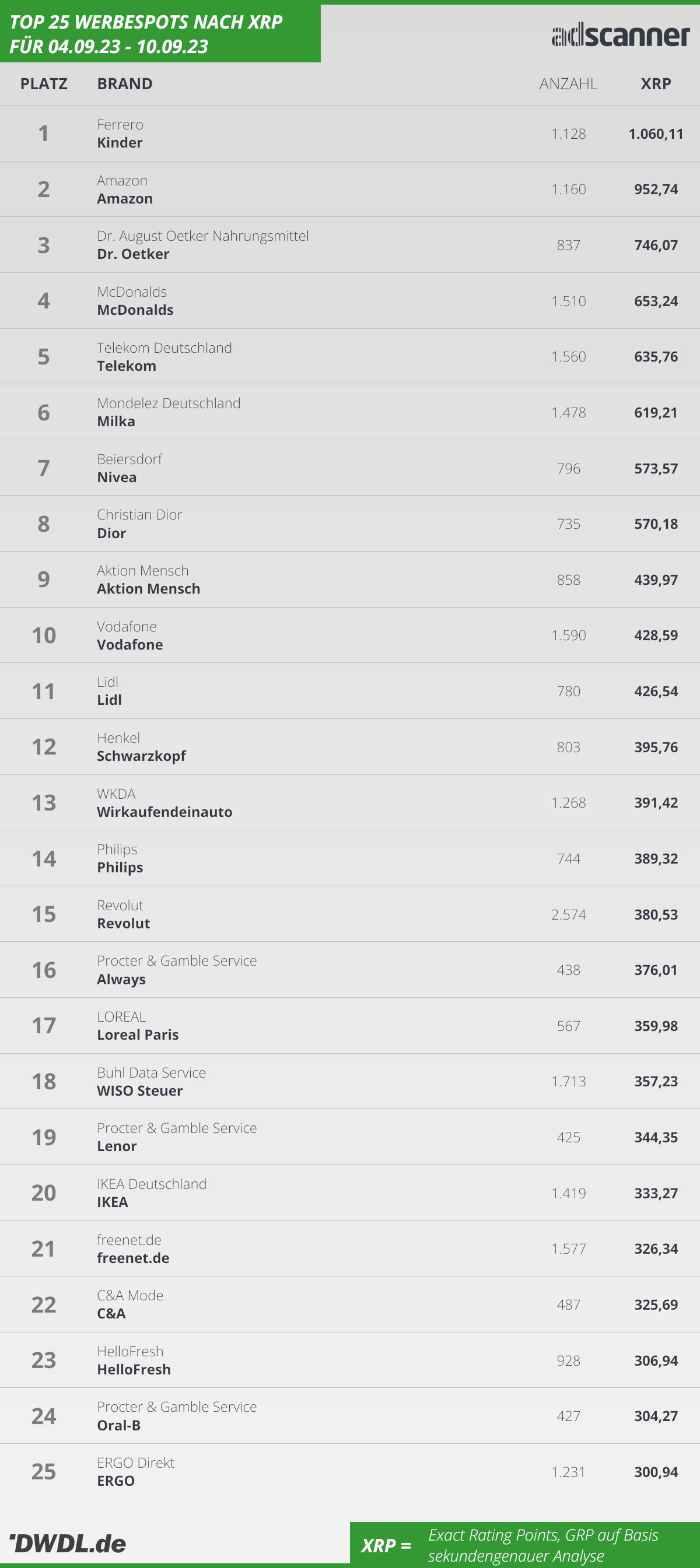
Task: Select the Dr. Oetker brand name
Action: (134, 254)
